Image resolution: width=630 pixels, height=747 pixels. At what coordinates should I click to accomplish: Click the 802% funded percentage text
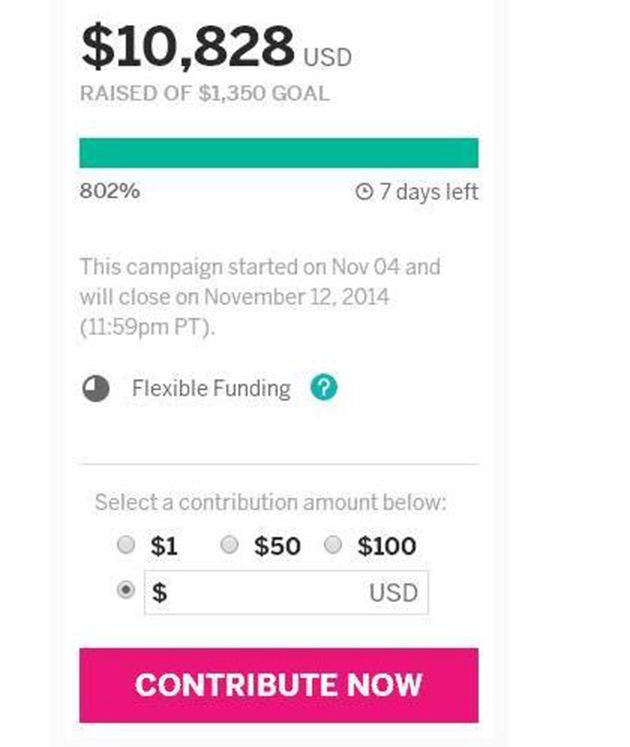pos(110,191)
